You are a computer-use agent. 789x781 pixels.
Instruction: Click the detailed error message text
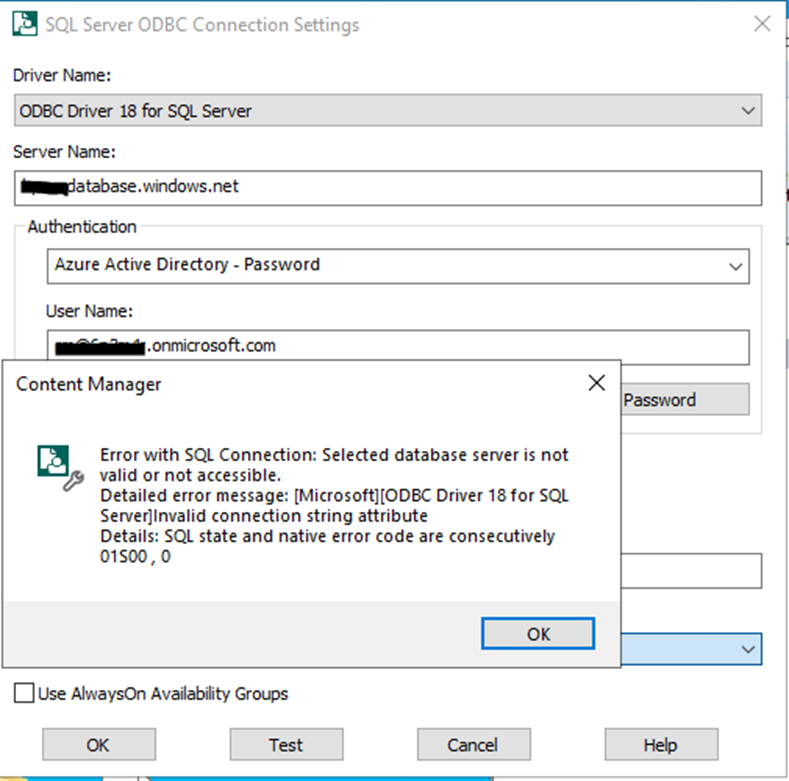(x=334, y=505)
